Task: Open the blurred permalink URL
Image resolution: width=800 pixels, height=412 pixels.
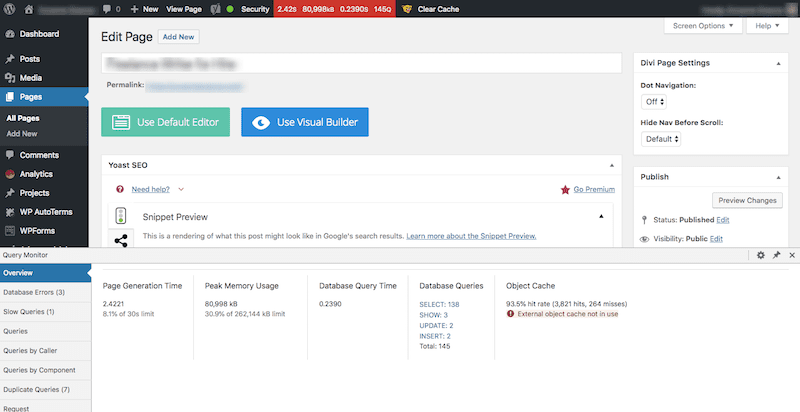Action: tap(194, 87)
